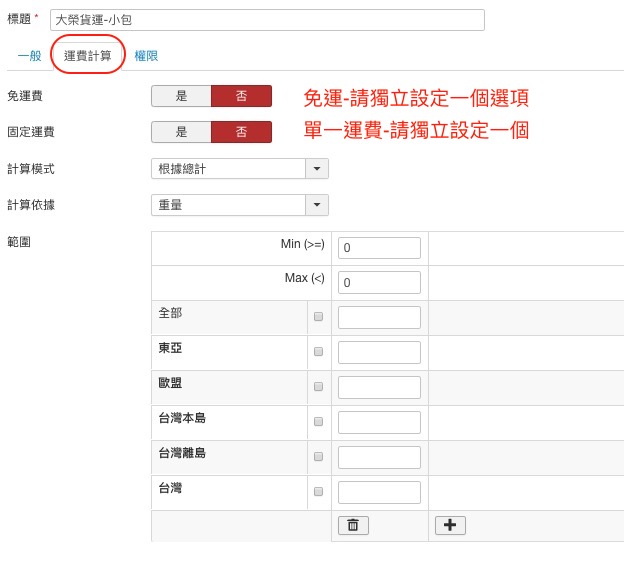Switch to the 一般 tab
Screen dimensions: 624x562
(x=29, y=56)
